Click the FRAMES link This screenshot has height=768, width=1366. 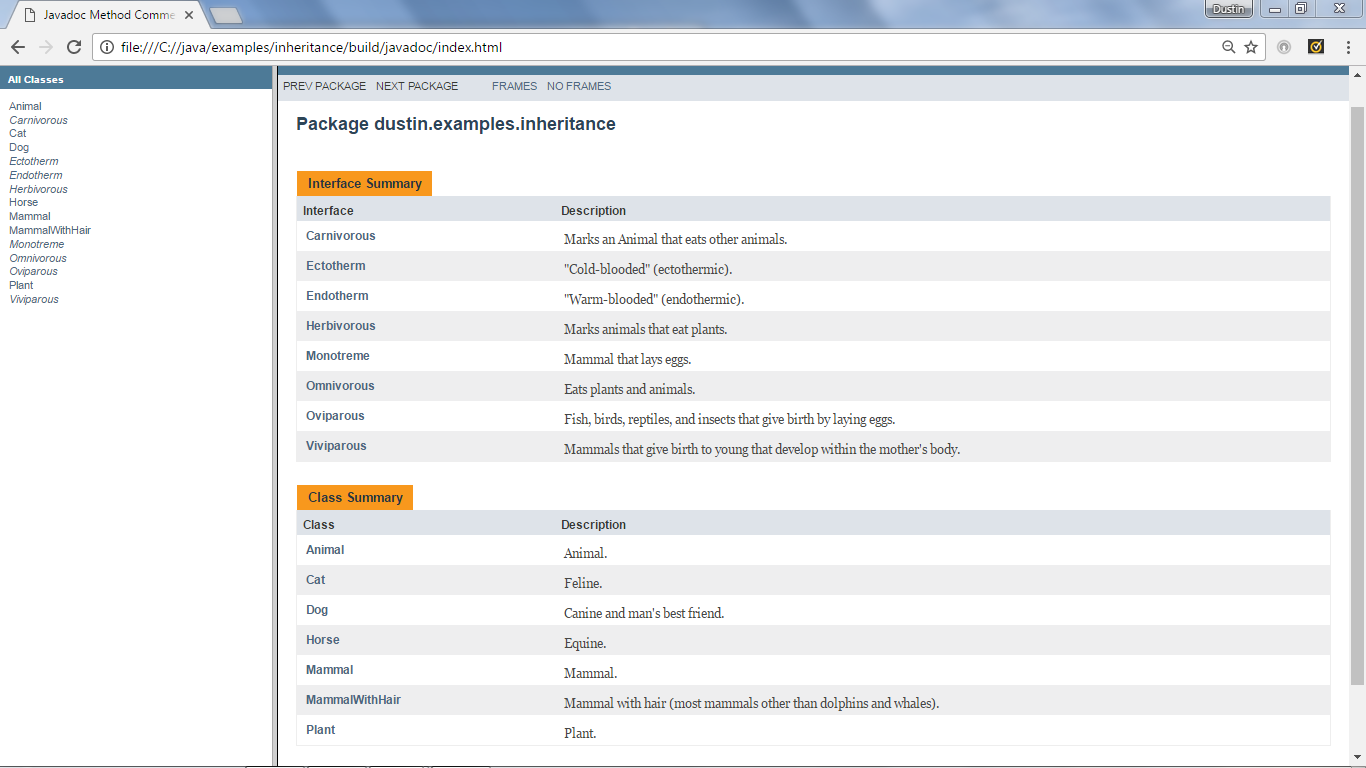514,86
